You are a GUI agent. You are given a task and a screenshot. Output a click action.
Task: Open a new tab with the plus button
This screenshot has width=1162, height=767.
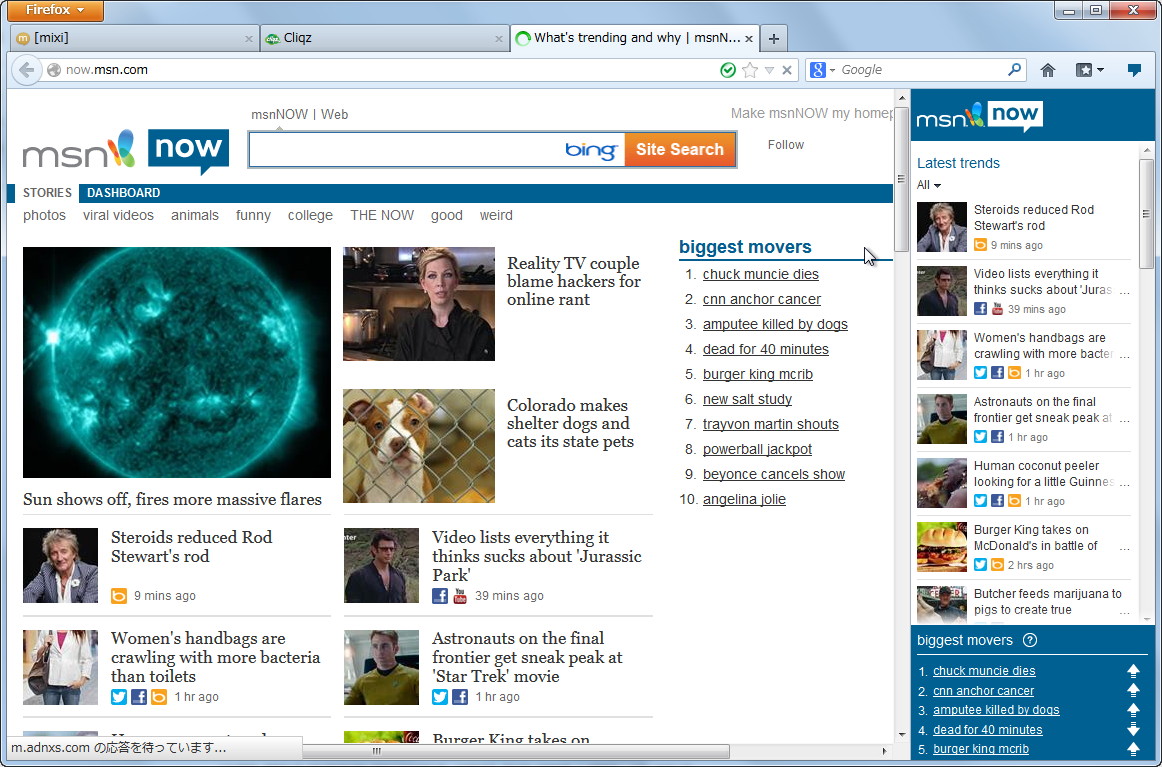[773, 39]
